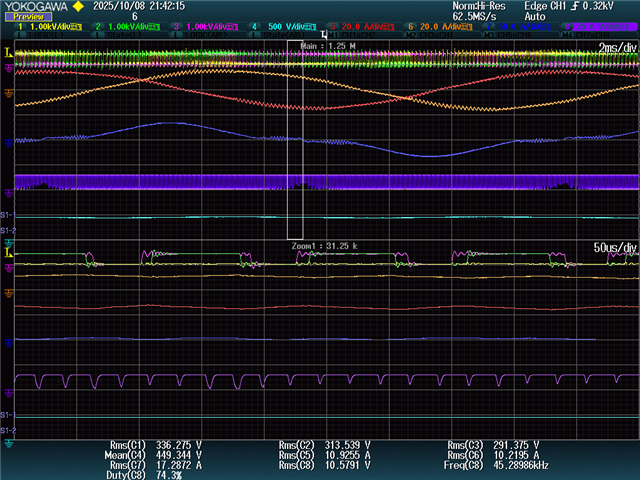Click S1-1 label in Zoom1 window
The image size is (640, 480).
(x=8, y=415)
